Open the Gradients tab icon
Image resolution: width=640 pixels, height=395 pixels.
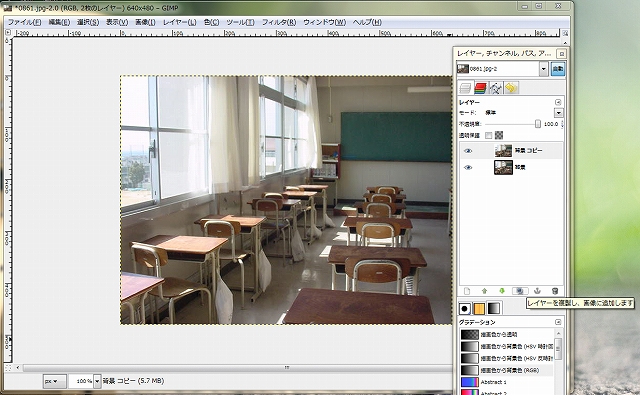point(494,308)
